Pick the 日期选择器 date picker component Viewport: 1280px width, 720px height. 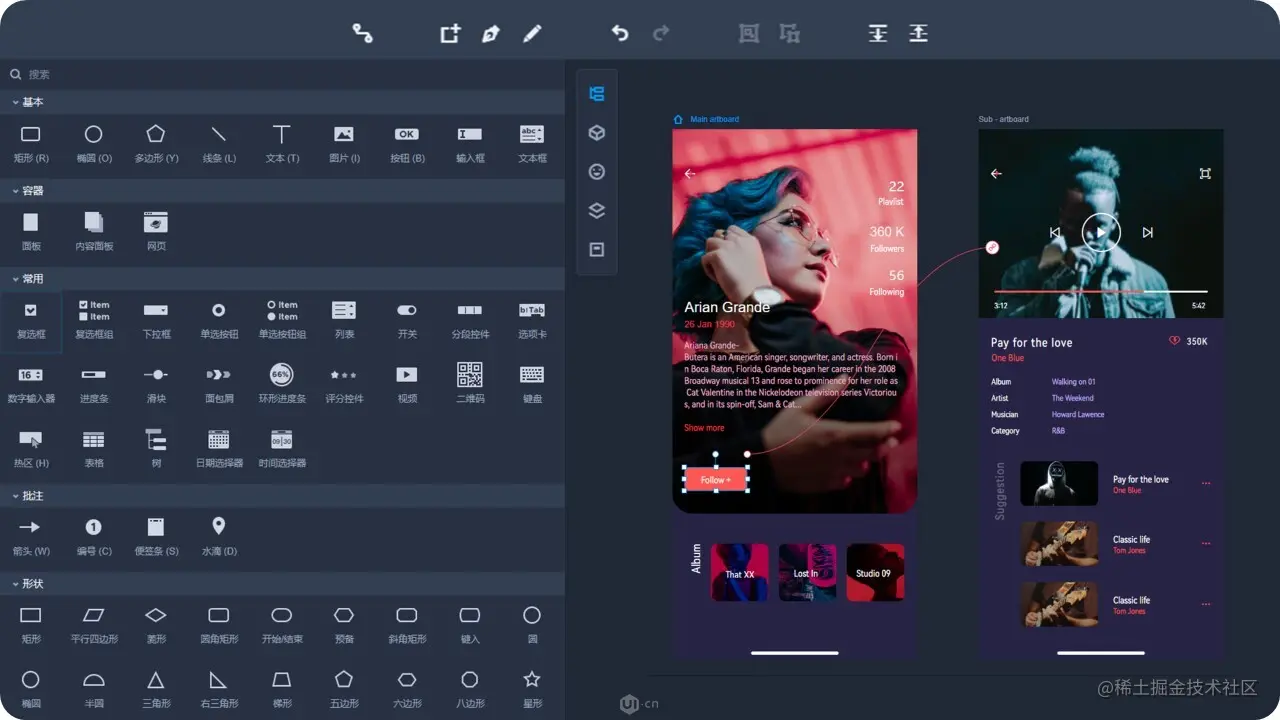coord(219,447)
